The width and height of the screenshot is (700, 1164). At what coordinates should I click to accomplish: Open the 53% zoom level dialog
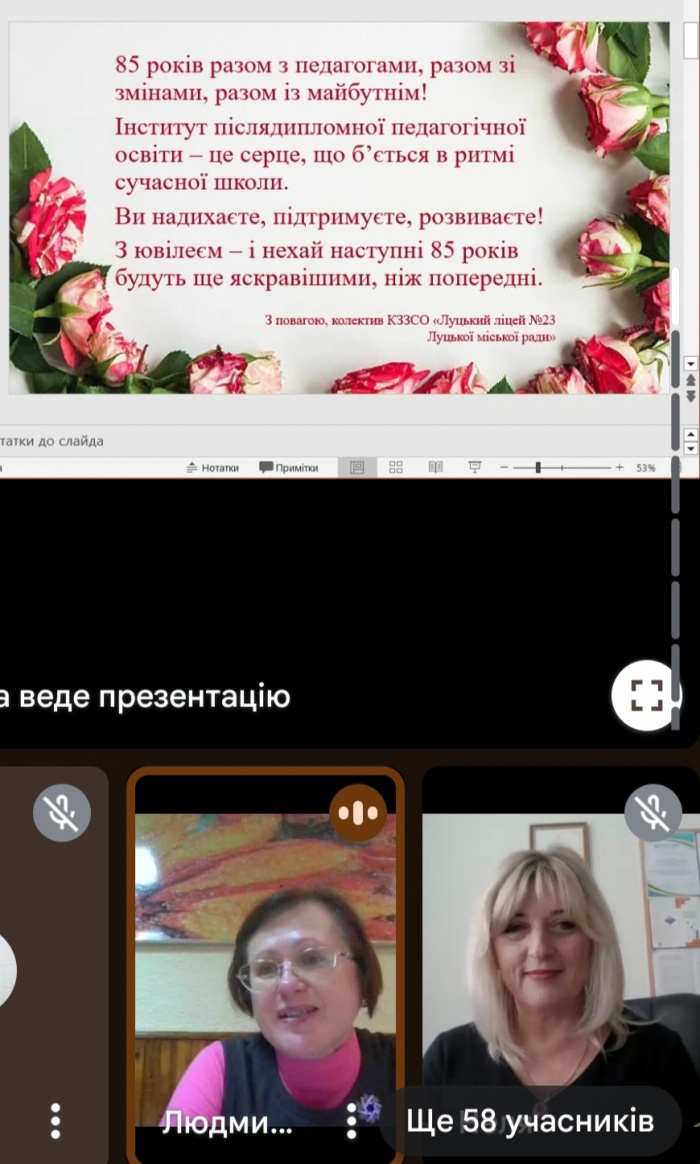645,467
